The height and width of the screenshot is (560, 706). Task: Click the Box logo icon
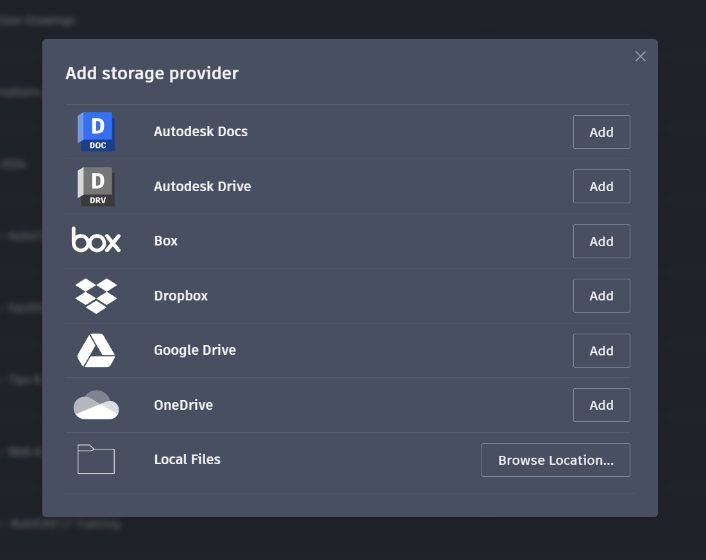[96, 241]
